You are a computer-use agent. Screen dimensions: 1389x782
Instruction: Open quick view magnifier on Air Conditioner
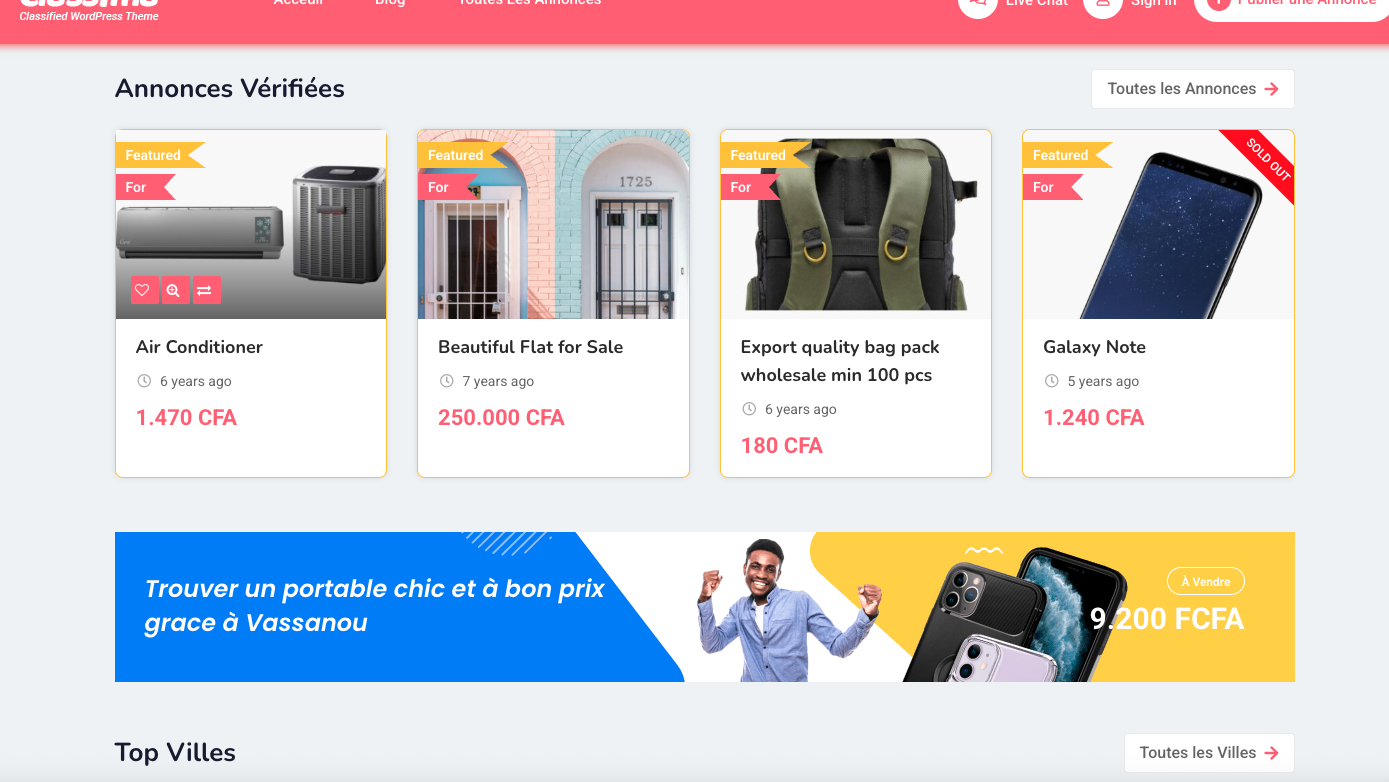(x=173, y=290)
